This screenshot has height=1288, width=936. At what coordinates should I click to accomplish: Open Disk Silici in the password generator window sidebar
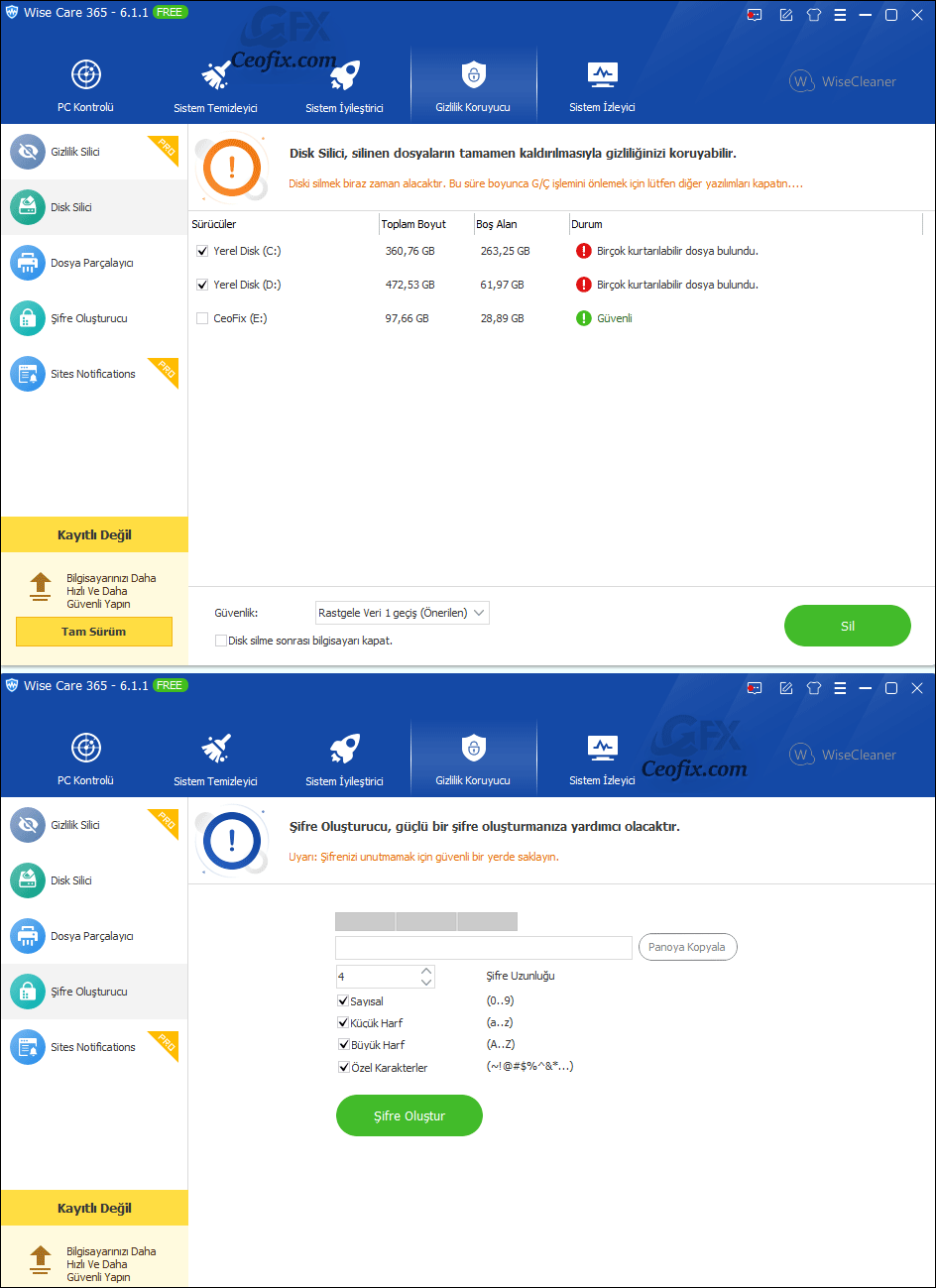tap(94, 880)
